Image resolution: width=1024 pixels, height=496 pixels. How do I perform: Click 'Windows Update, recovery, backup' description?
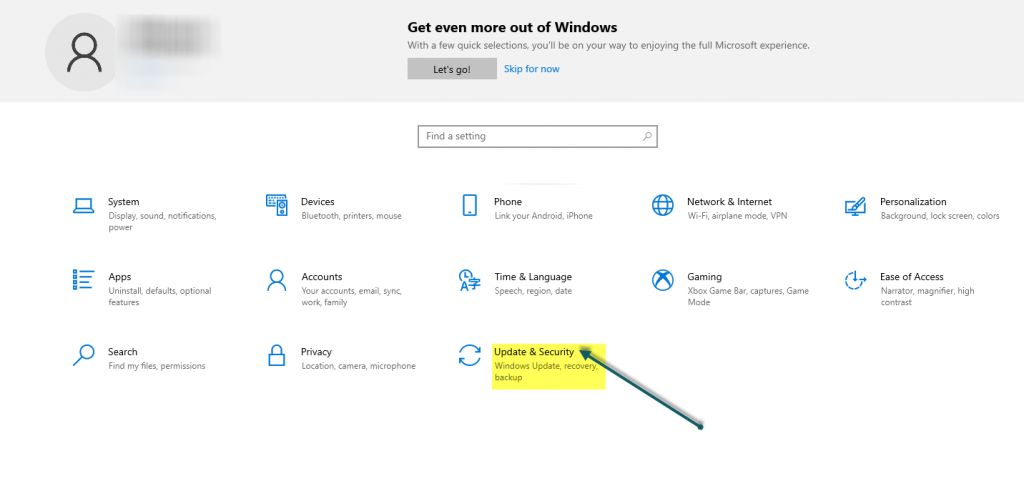(546, 372)
